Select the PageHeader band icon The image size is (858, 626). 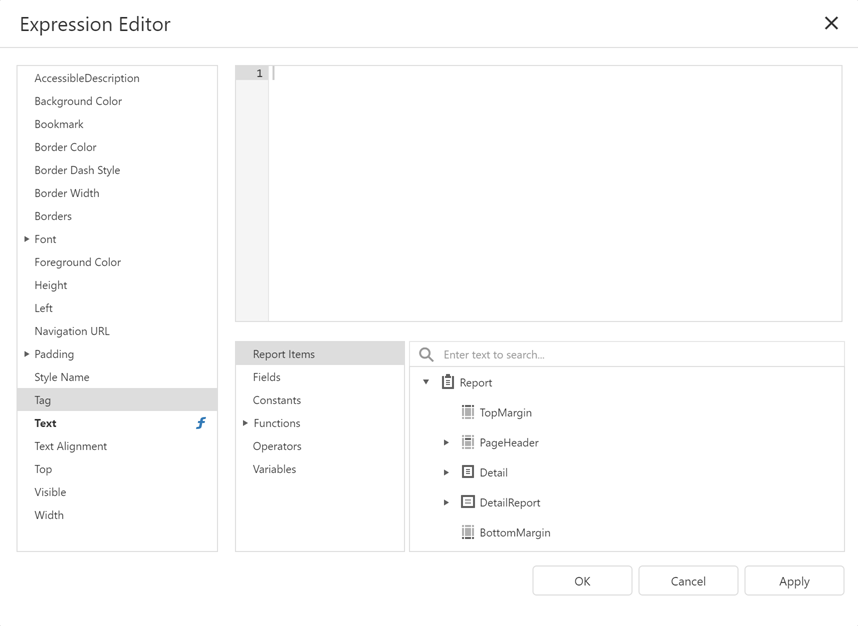click(467, 442)
